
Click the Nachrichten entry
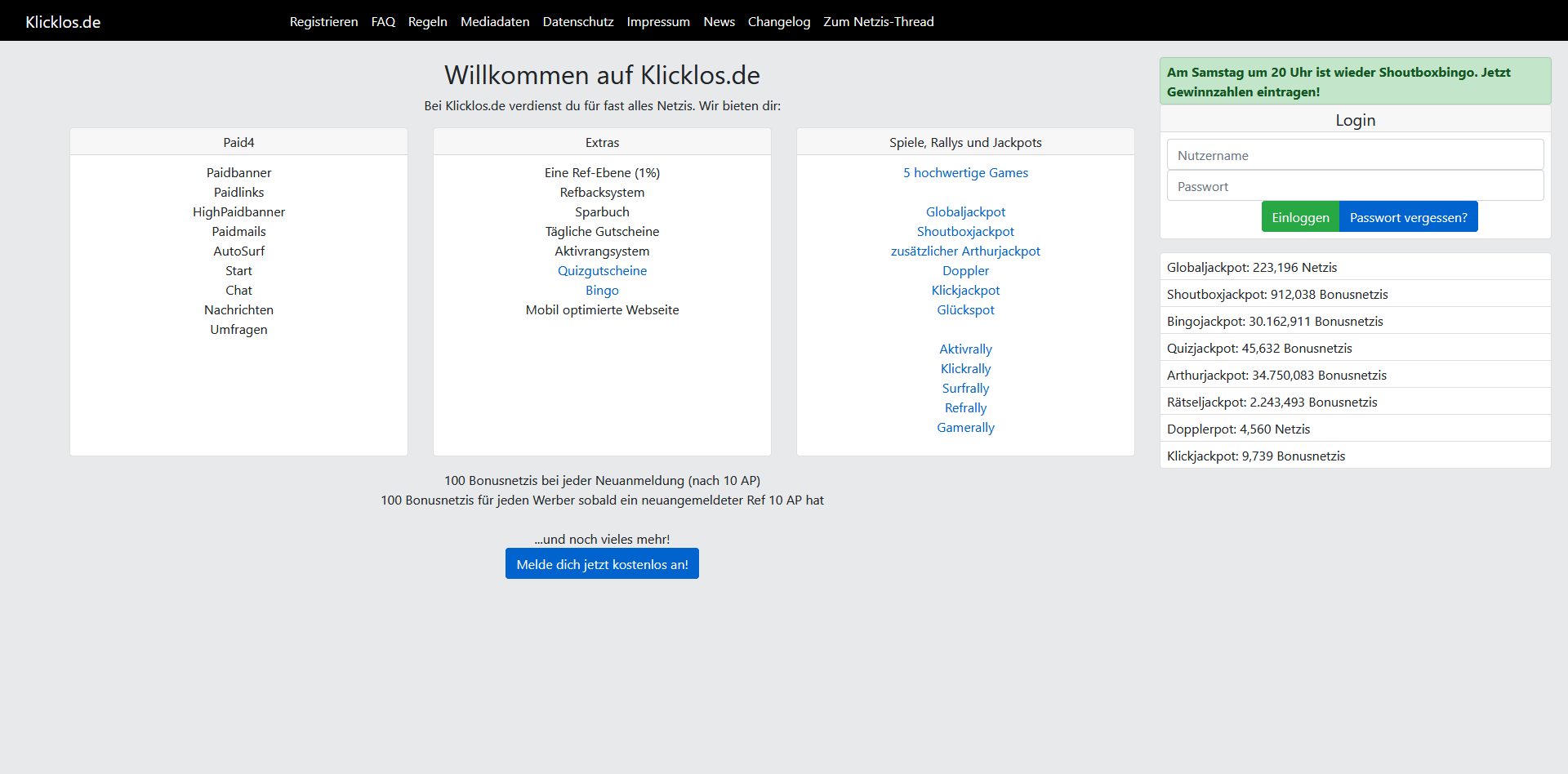click(x=238, y=309)
